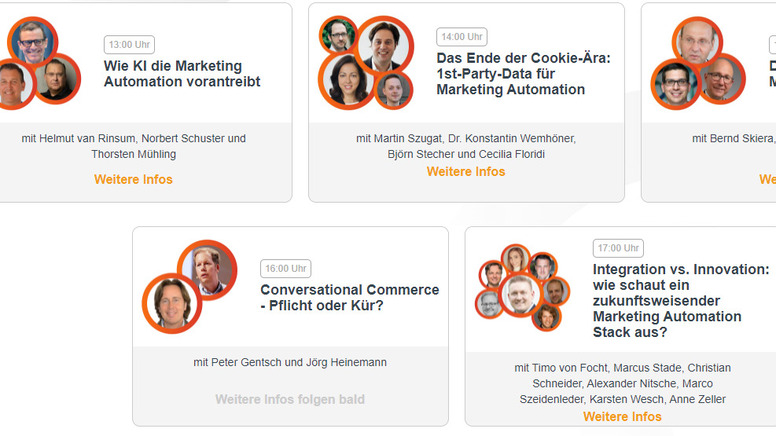Open 'Conversational Commerce - Pflicht oder Kür?' title

[349, 298]
